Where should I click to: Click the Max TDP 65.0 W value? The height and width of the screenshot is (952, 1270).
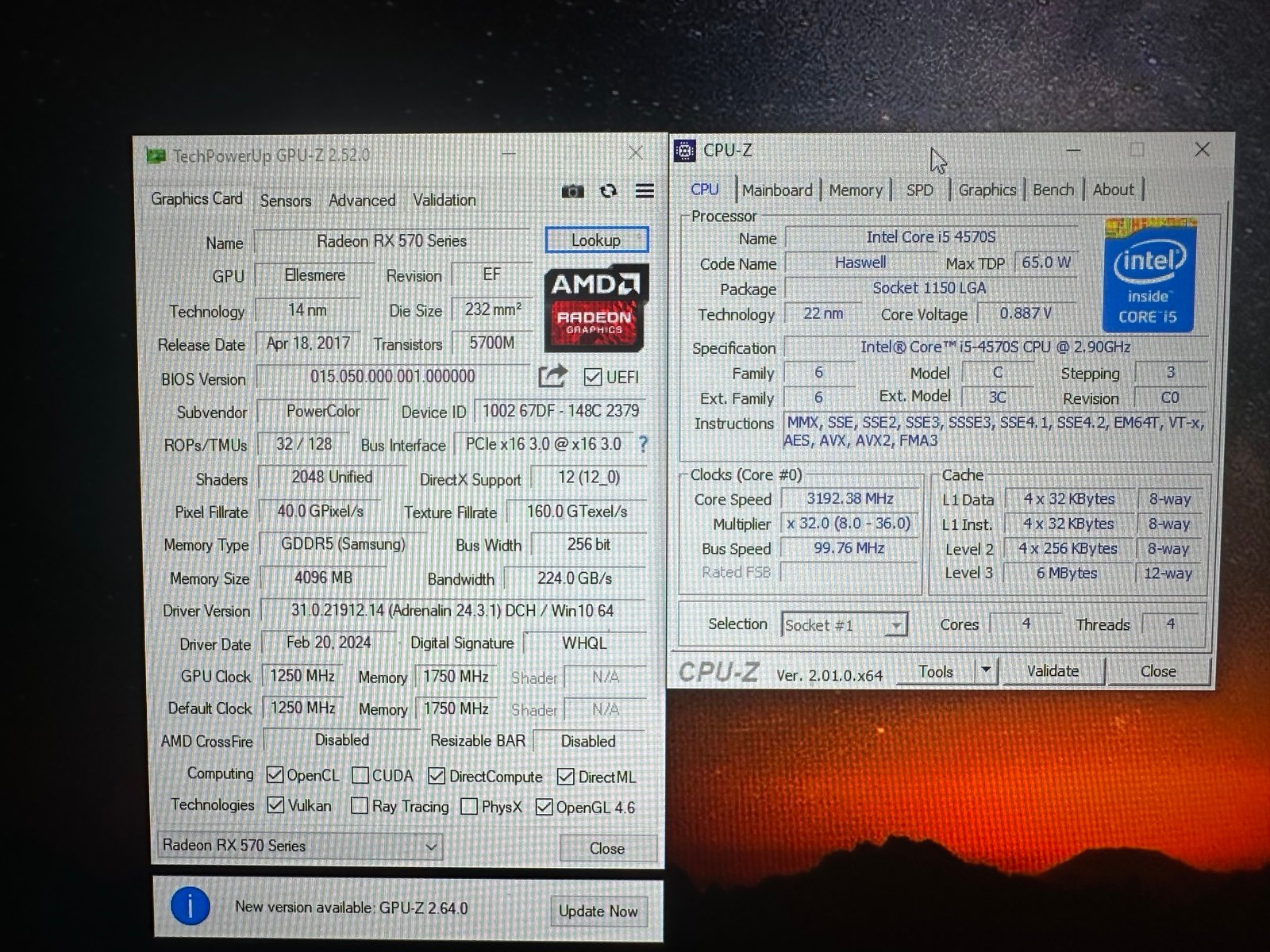click(1046, 262)
